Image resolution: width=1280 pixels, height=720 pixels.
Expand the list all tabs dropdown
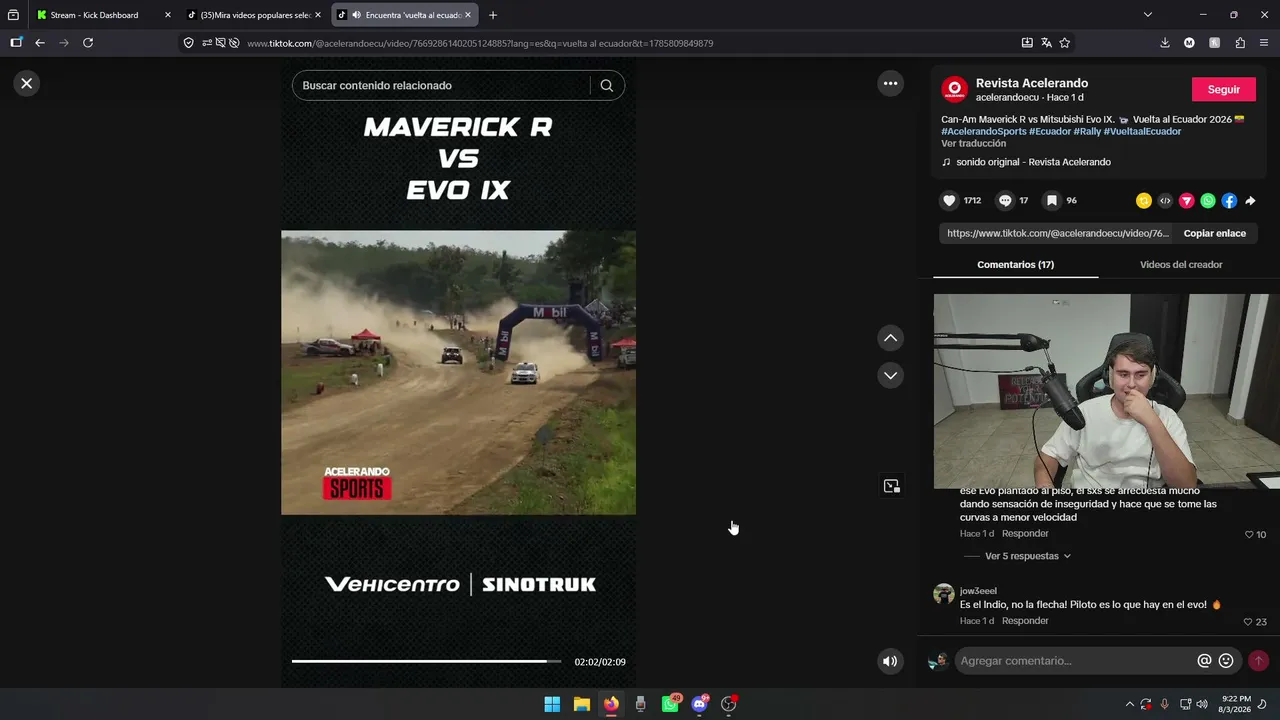pos(1148,15)
